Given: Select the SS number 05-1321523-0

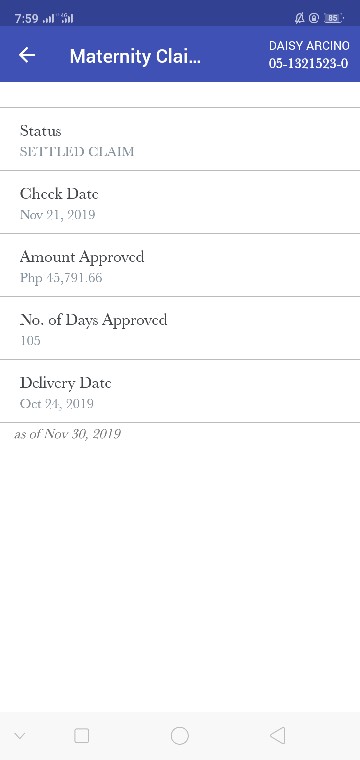Looking at the screenshot, I should [309, 63].
